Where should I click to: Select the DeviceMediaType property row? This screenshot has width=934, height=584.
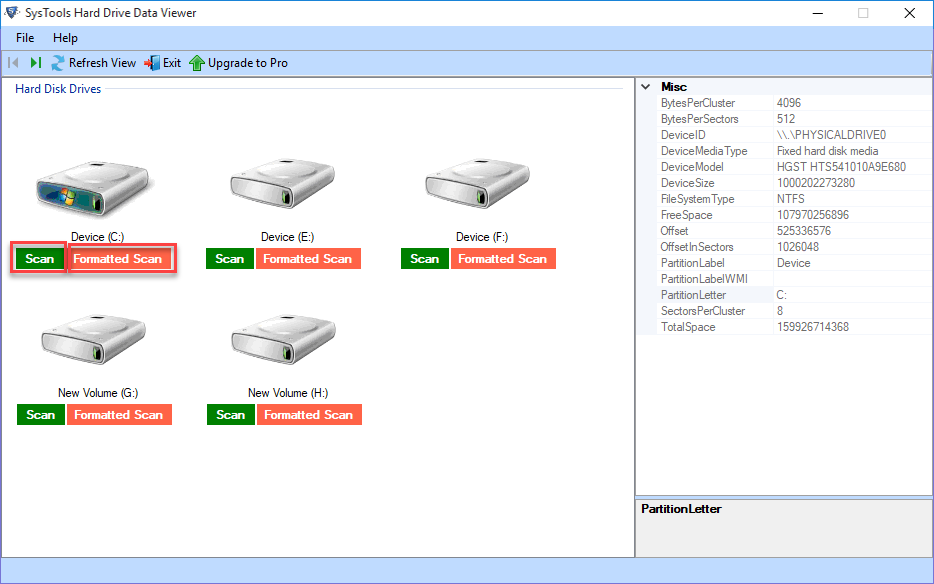point(794,151)
